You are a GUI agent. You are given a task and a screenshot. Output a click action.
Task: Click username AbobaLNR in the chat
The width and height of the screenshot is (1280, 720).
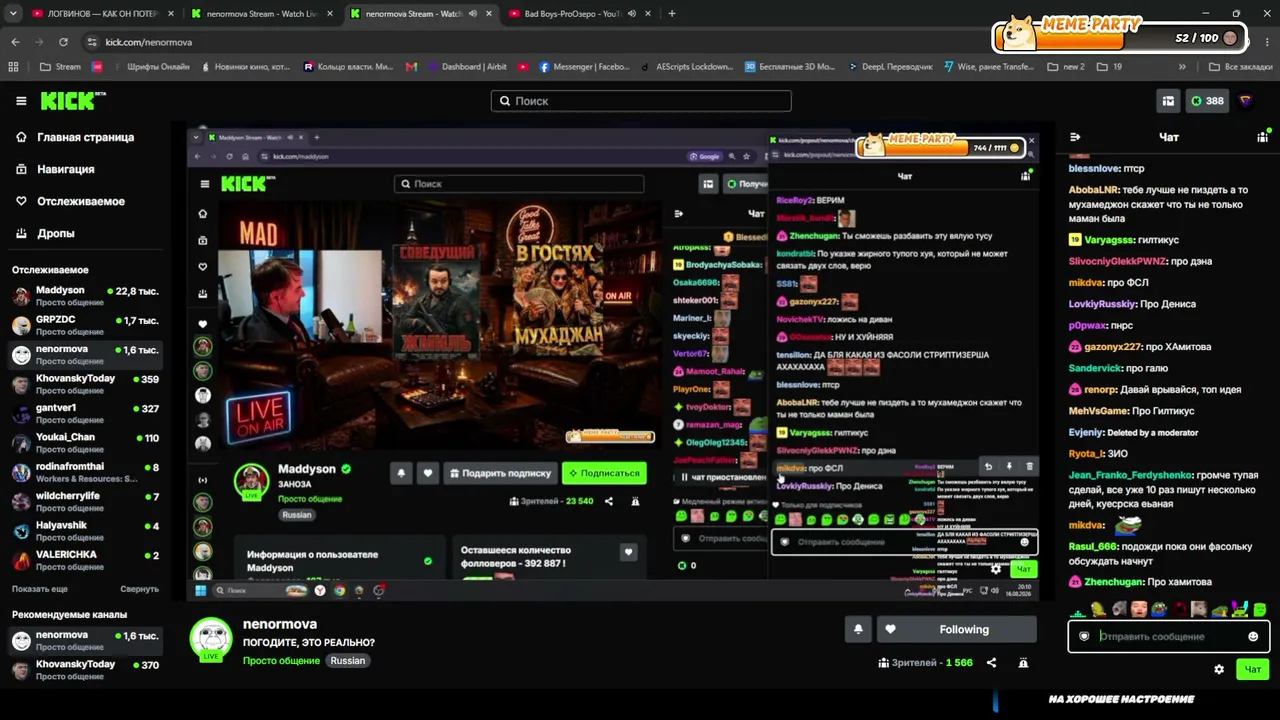tap(1094, 190)
